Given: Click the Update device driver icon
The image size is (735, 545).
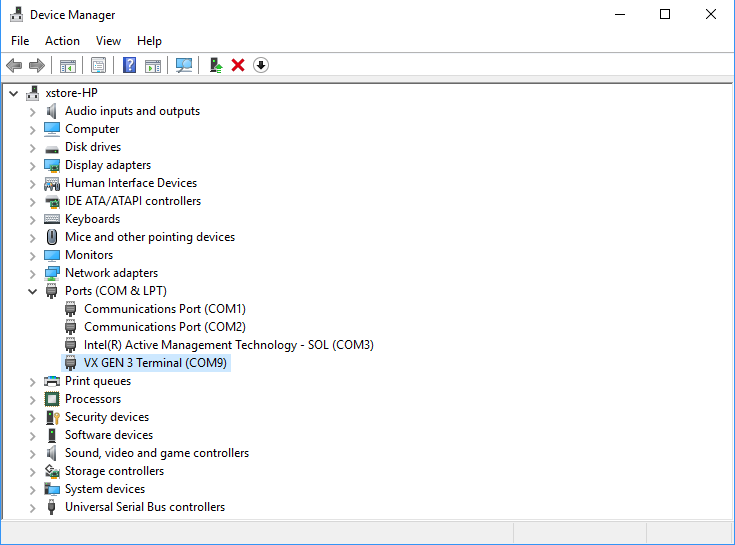Looking at the screenshot, I should point(215,65).
